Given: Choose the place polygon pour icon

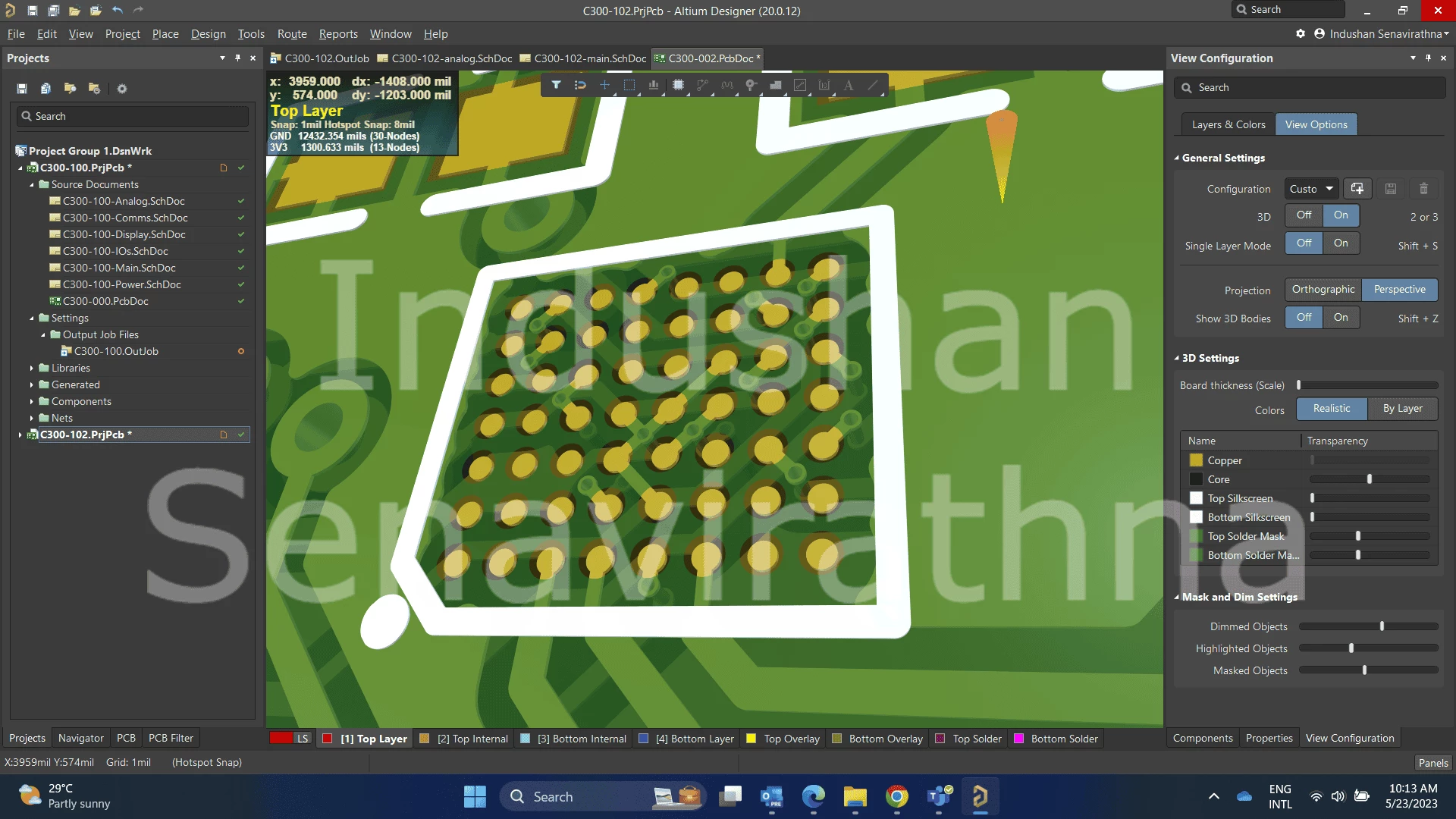Looking at the screenshot, I should [776, 85].
